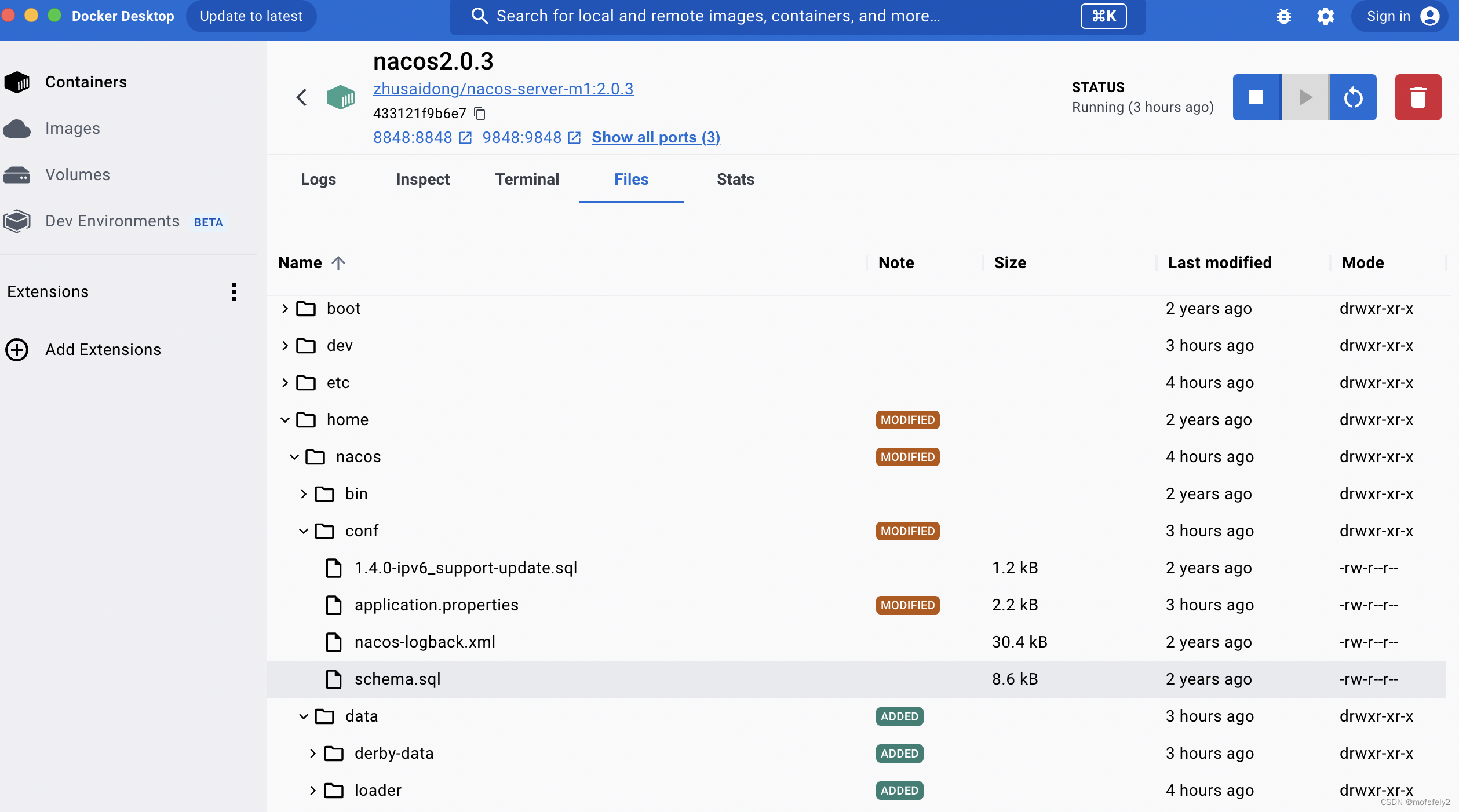Expand the dev folder
1459x812 pixels.
tap(285, 346)
